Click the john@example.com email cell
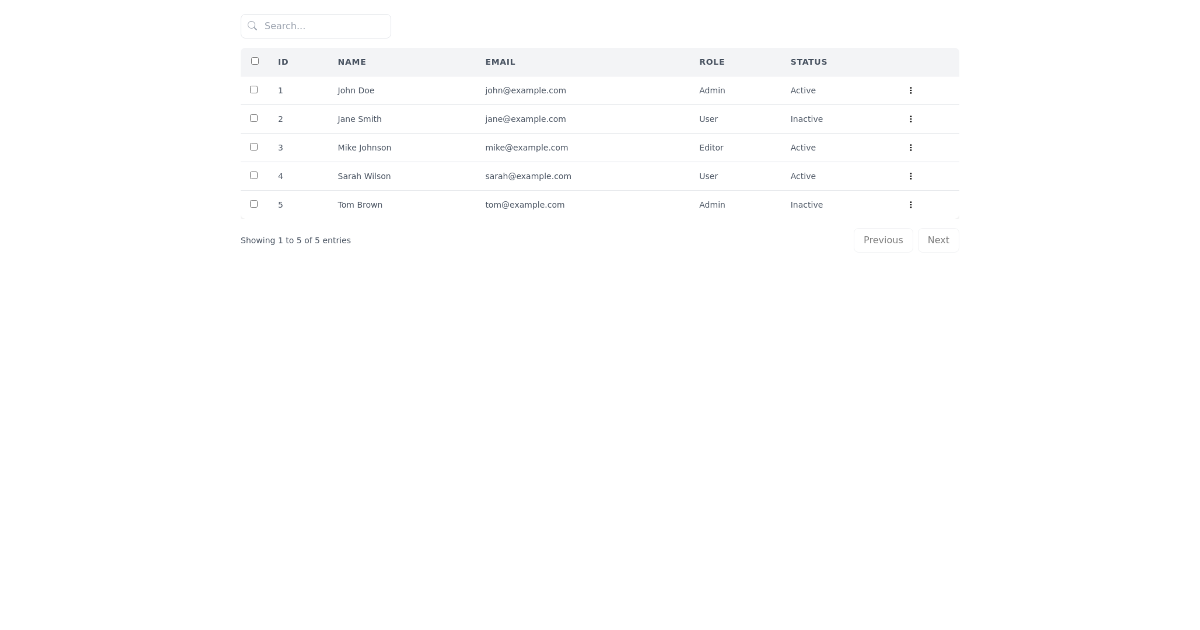The height and width of the screenshot is (630, 1200). pos(525,90)
